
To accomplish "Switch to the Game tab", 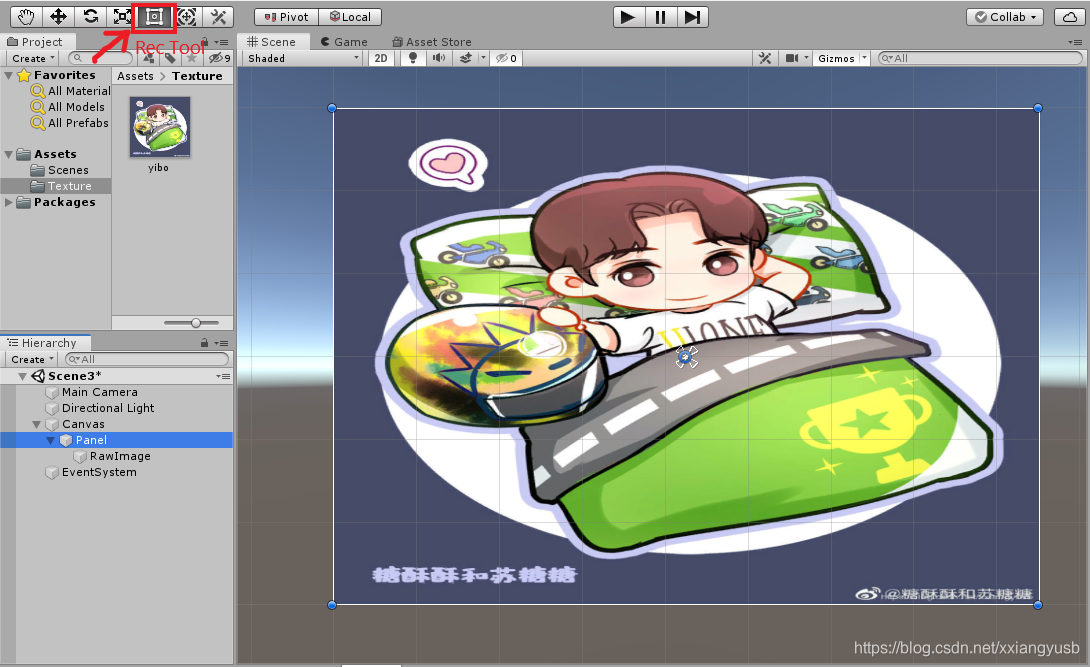I will coord(343,42).
